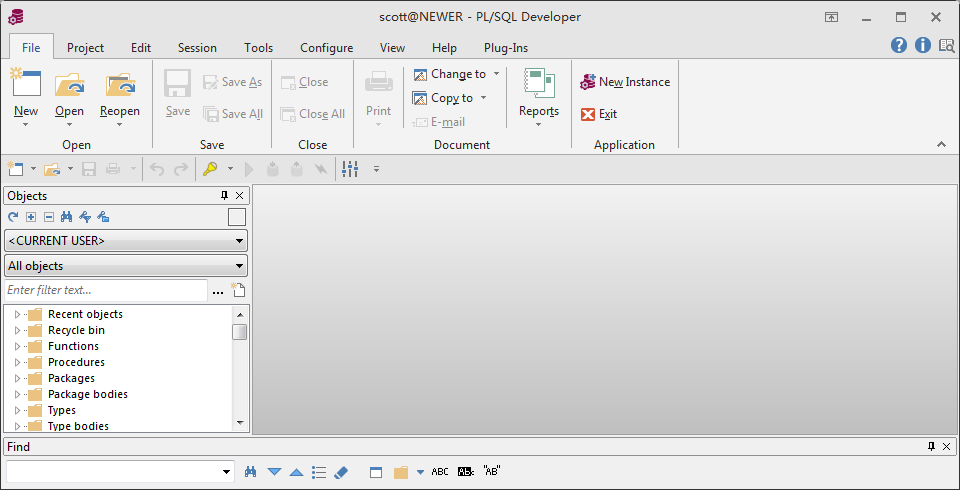This screenshot has width=960, height=490.
Task: Click Copy to in Document group
Action: 443,98
